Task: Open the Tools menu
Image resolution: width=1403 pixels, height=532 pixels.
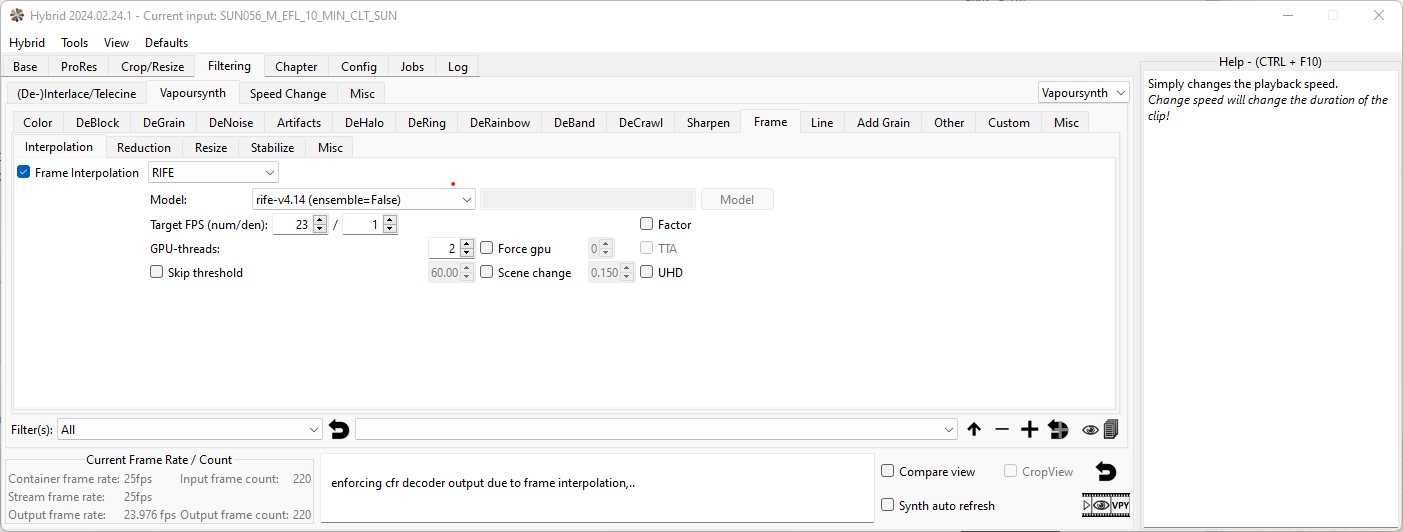Action: pos(74,43)
